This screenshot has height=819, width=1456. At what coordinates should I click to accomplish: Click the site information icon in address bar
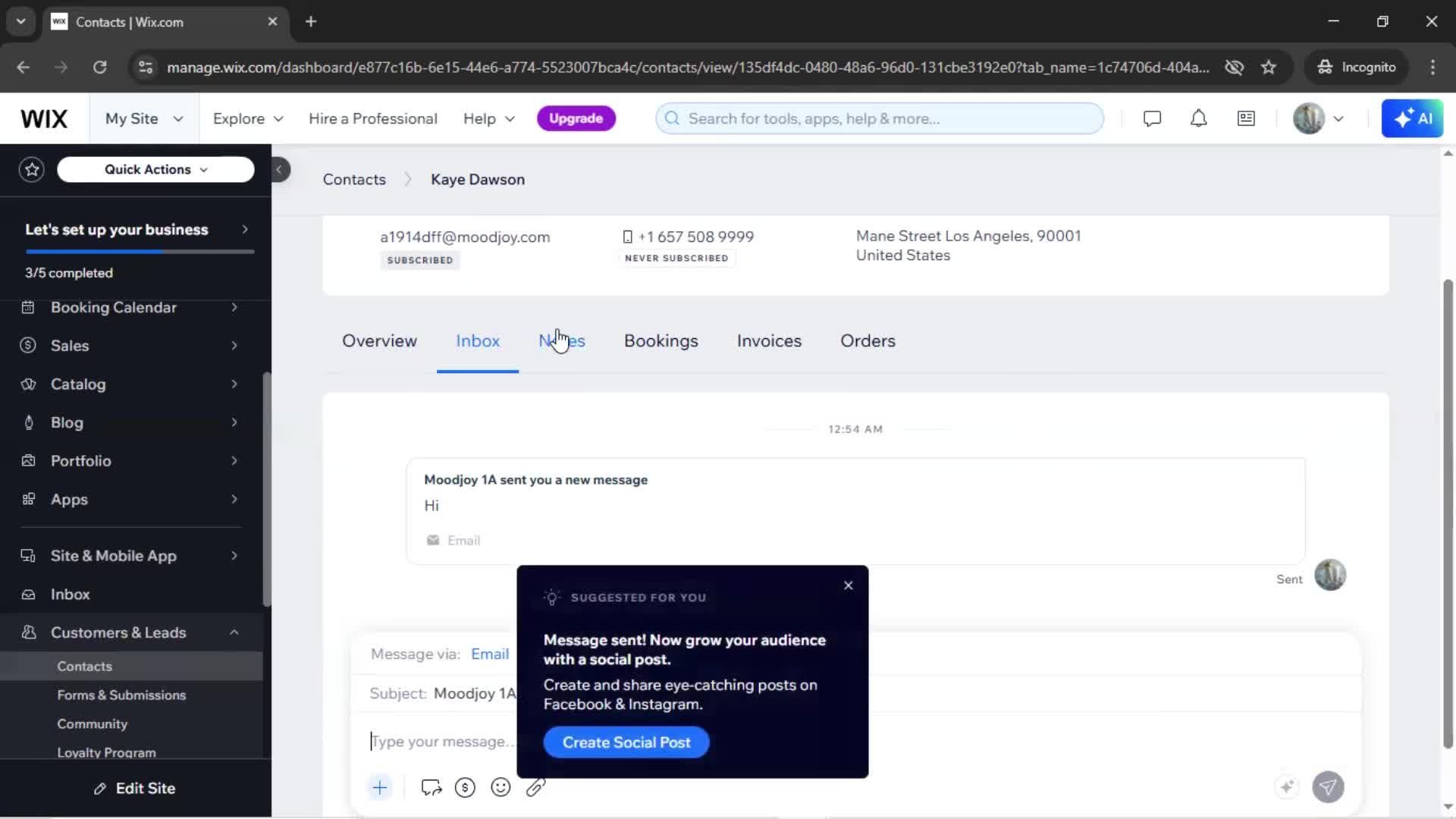(146, 67)
